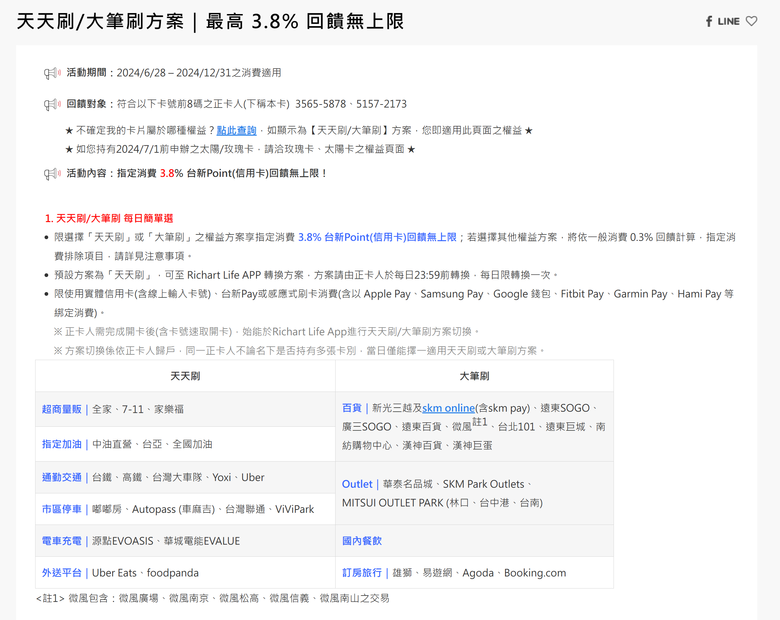Click text 台鐵、高鐵、台灣大車隊、Yoxi、Uber

[x=178, y=477]
